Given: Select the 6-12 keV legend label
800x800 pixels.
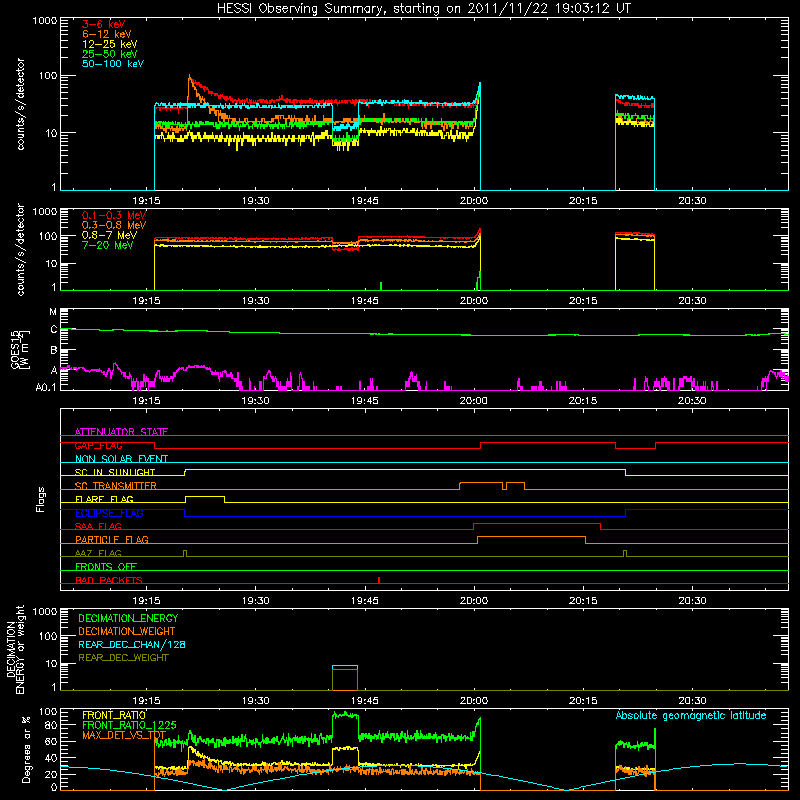Looking at the screenshot, I should (106, 34).
